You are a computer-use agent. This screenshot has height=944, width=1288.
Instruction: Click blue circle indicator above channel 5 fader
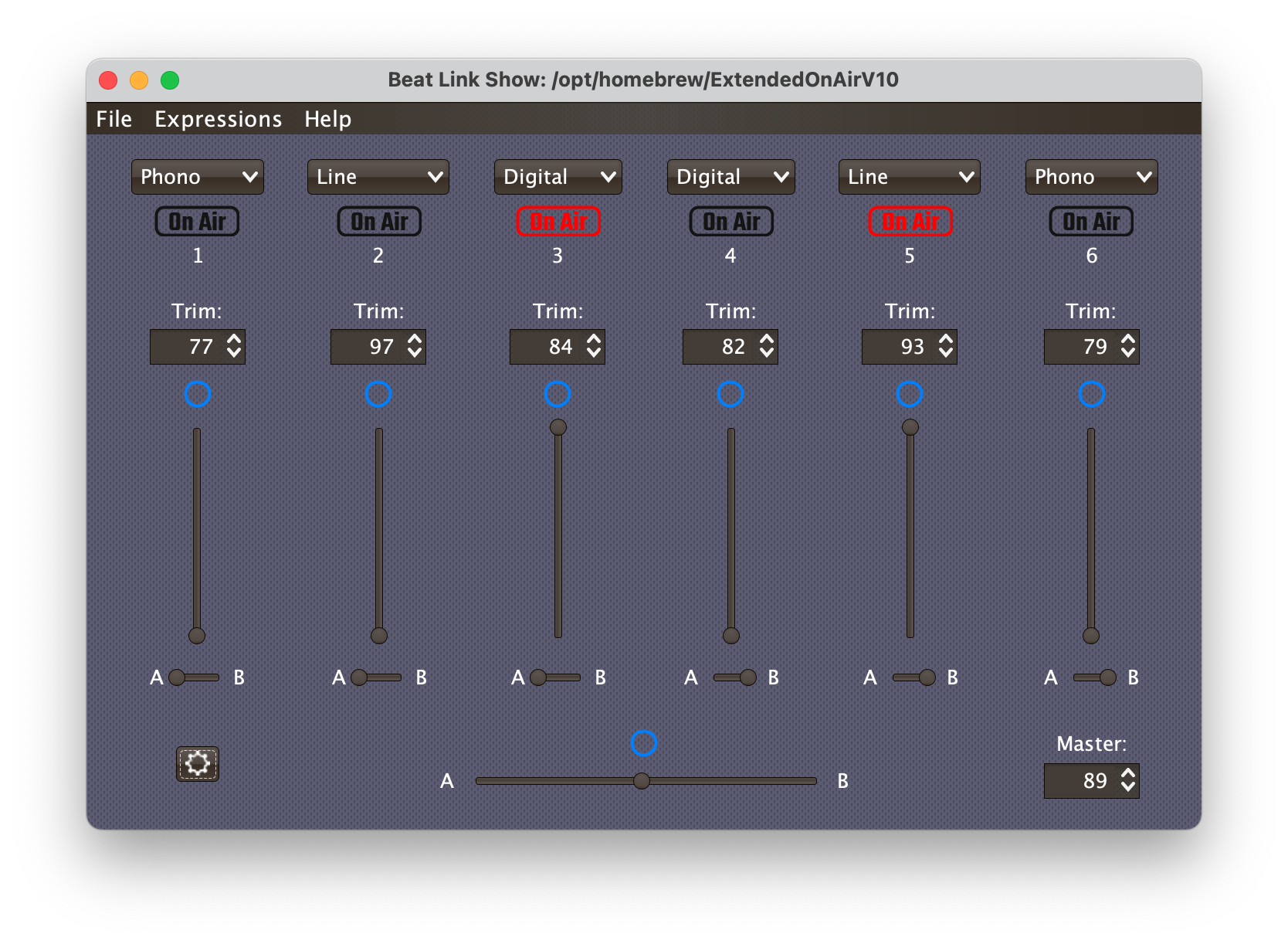coord(910,394)
